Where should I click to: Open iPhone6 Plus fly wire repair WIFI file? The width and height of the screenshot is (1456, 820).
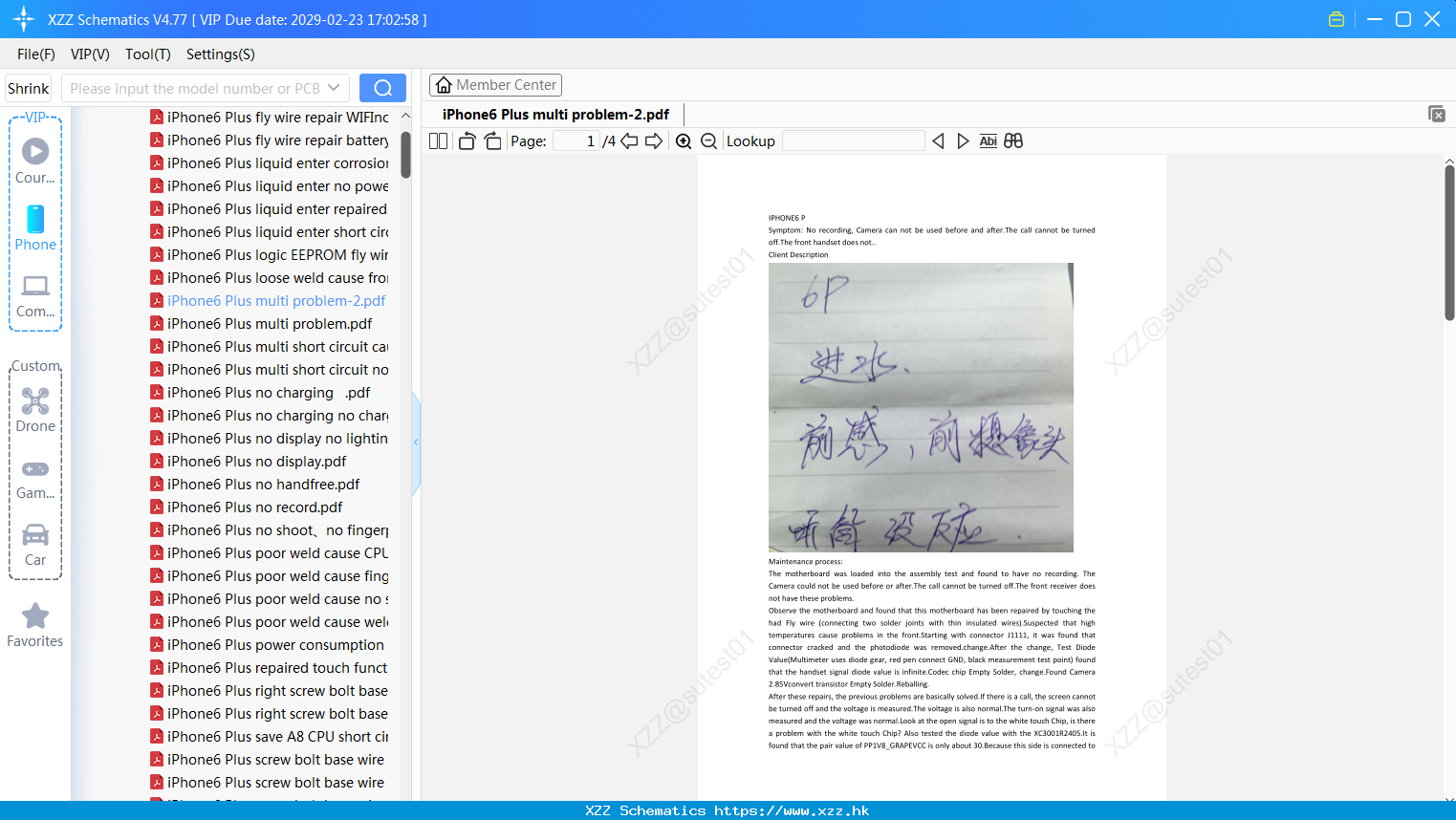tap(270, 118)
